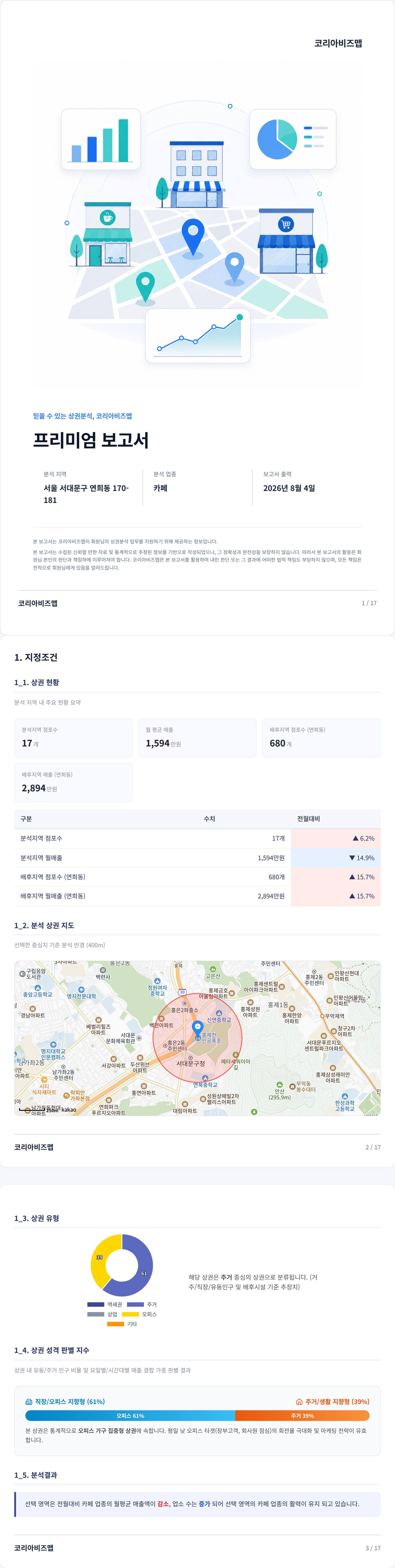Click the 월 평균 매출 1,594만원 card
This screenshot has width=395, height=1568.
tap(197, 738)
